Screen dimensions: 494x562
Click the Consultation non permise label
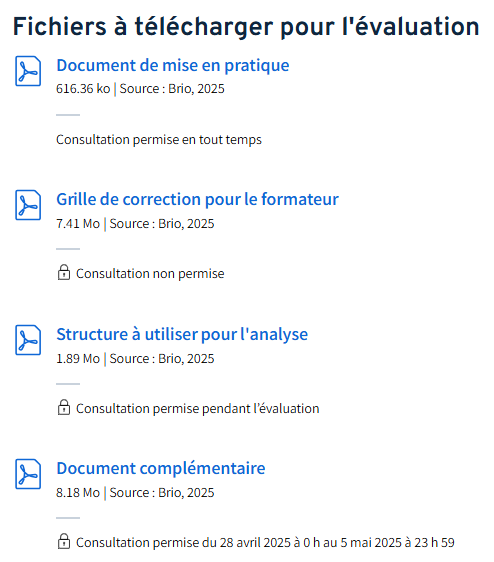(x=150, y=274)
